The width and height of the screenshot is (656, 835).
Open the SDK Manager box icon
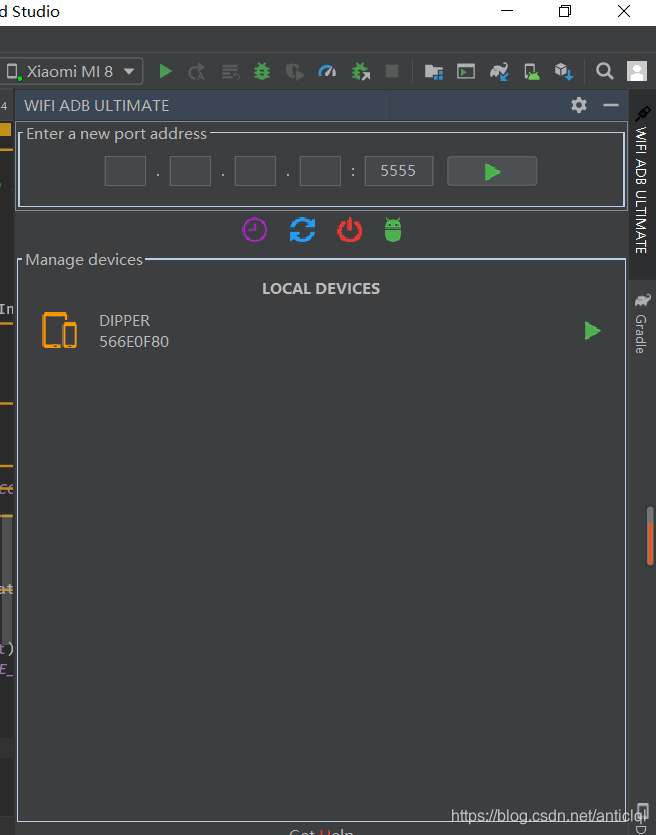click(563, 71)
